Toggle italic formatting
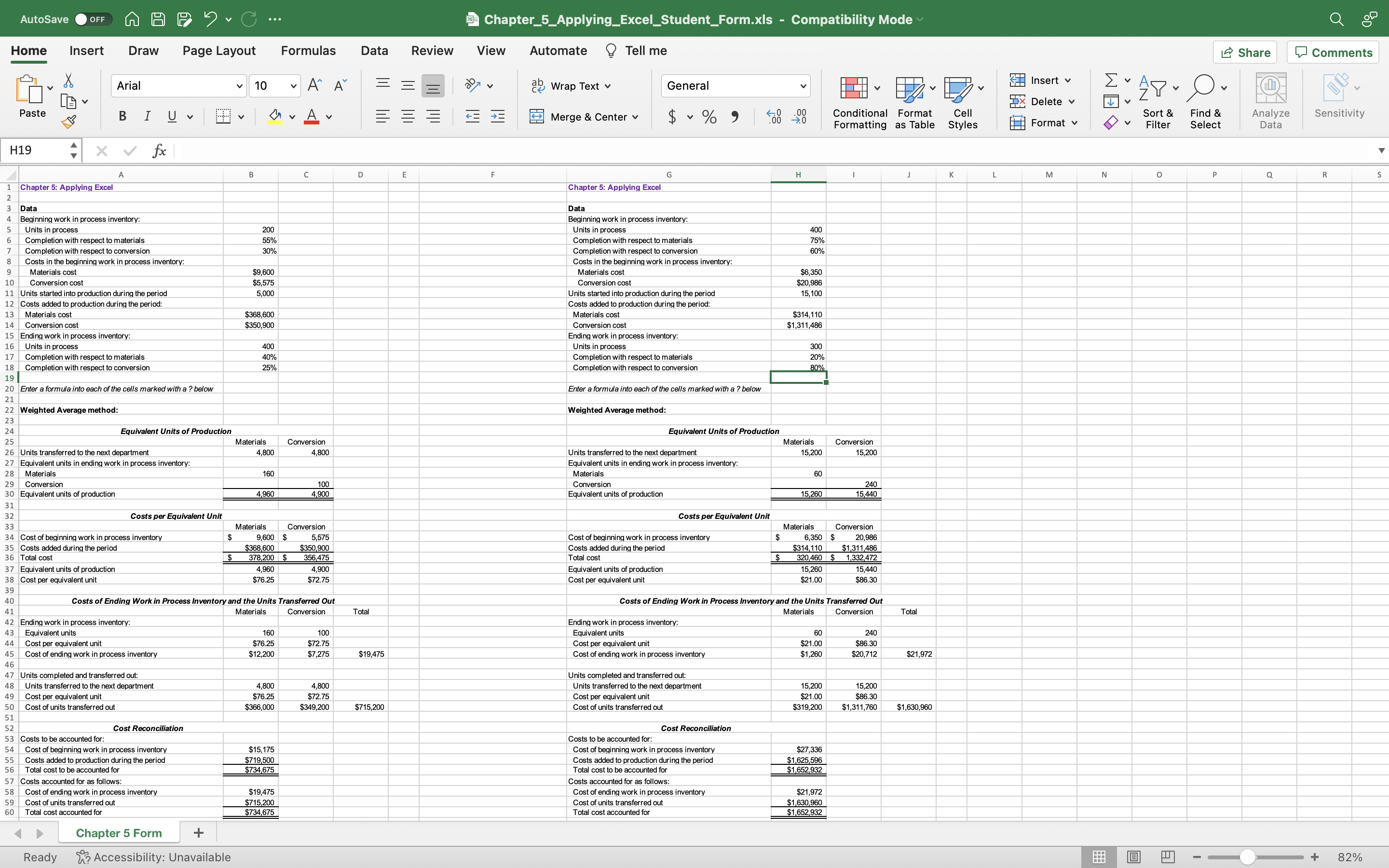The image size is (1389, 868). click(x=147, y=117)
